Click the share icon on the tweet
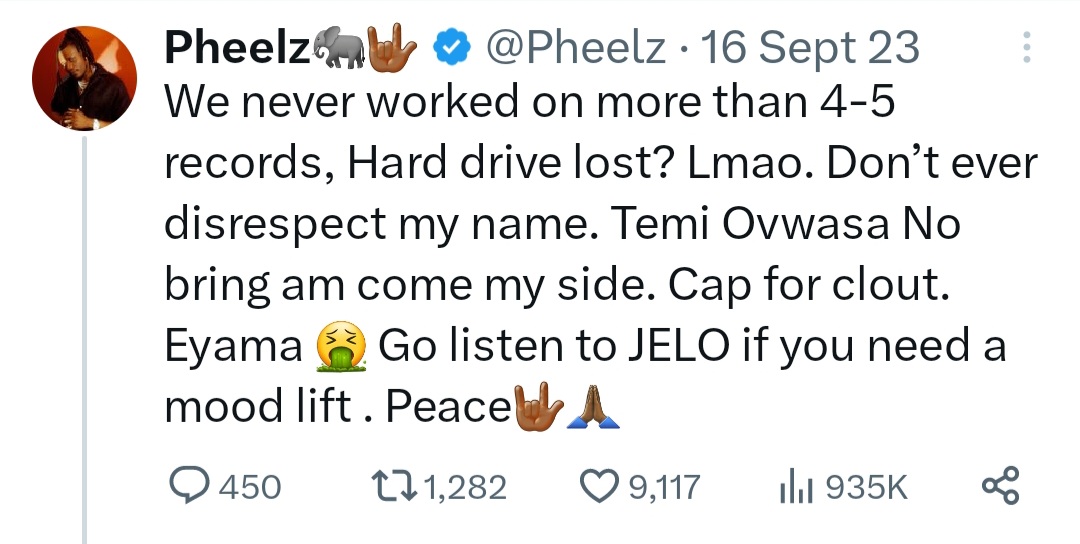 [1000, 486]
